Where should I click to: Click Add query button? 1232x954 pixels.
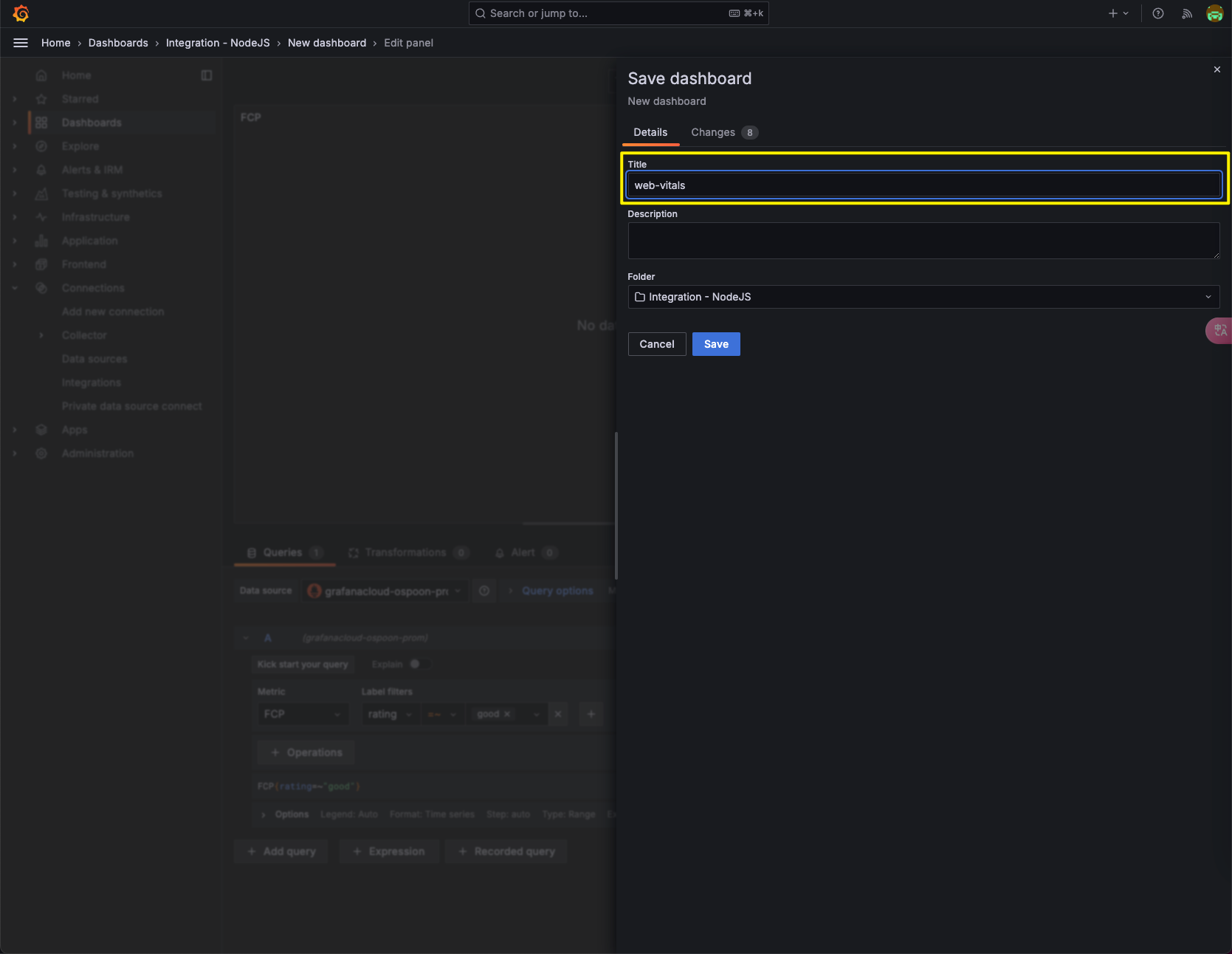tap(281, 851)
